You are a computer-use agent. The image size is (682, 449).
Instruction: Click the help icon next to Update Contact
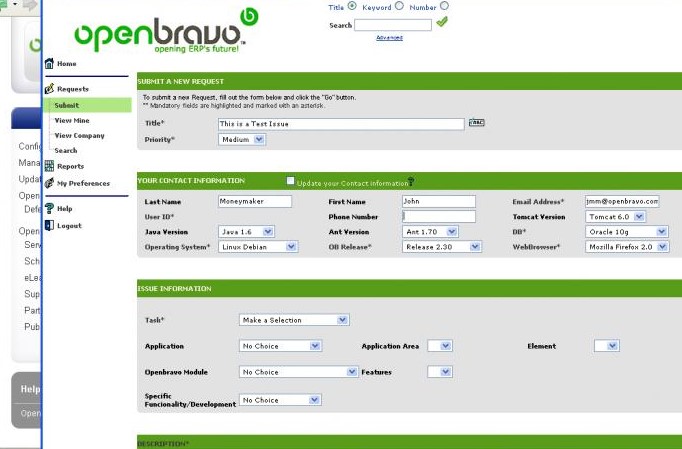pos(411,181)
